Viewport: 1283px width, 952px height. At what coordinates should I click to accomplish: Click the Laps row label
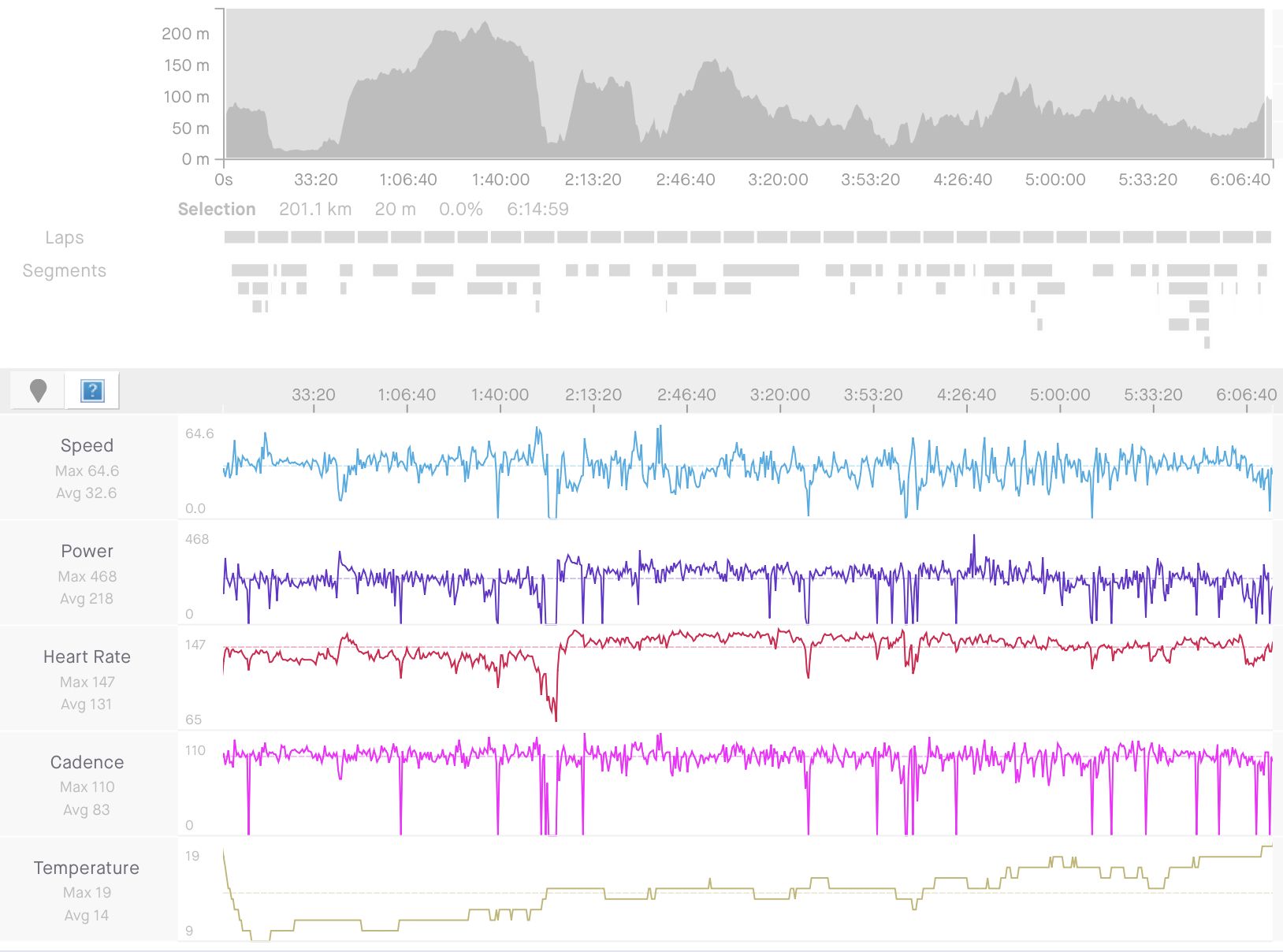point(65,237)
